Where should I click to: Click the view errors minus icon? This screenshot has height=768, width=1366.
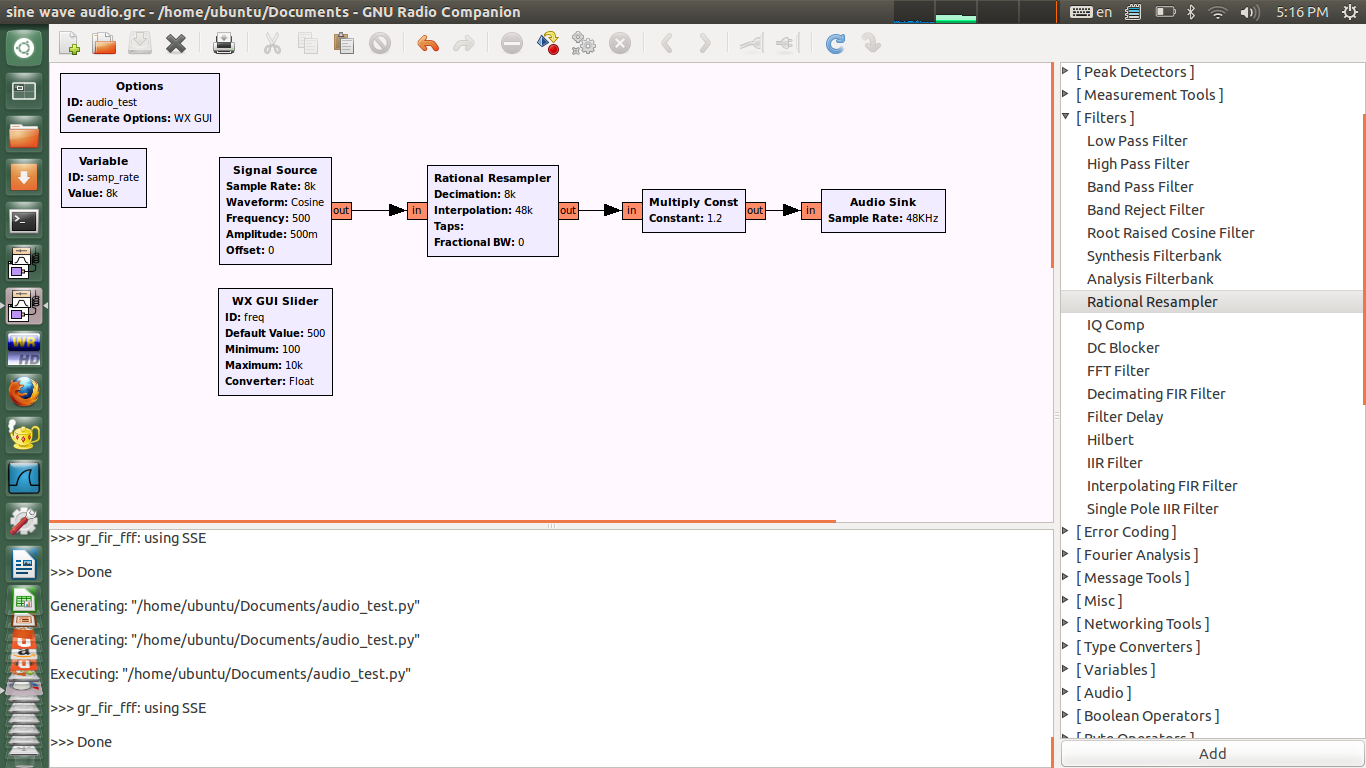[512, 44]
